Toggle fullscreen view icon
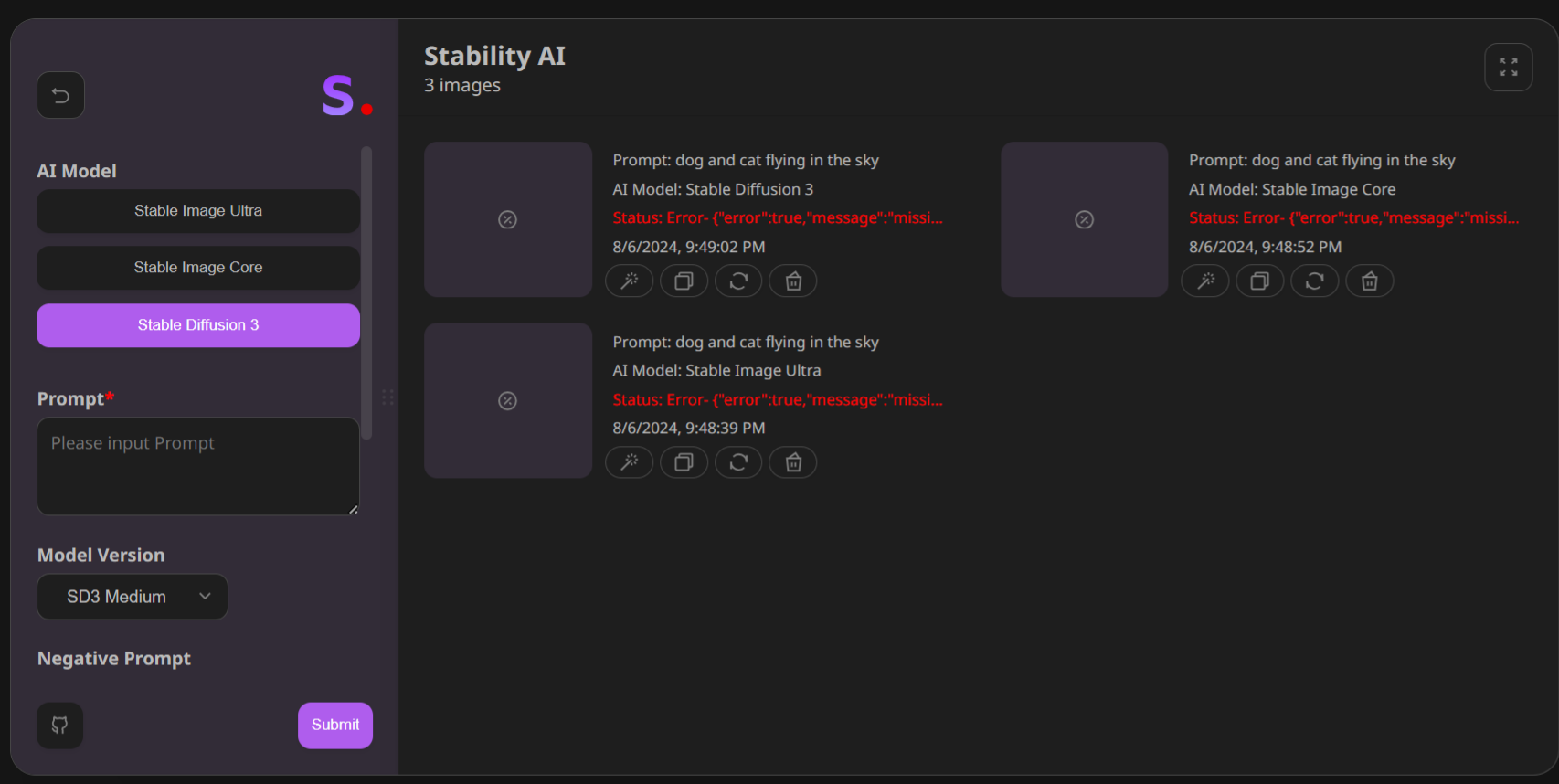 point(1508,67)
